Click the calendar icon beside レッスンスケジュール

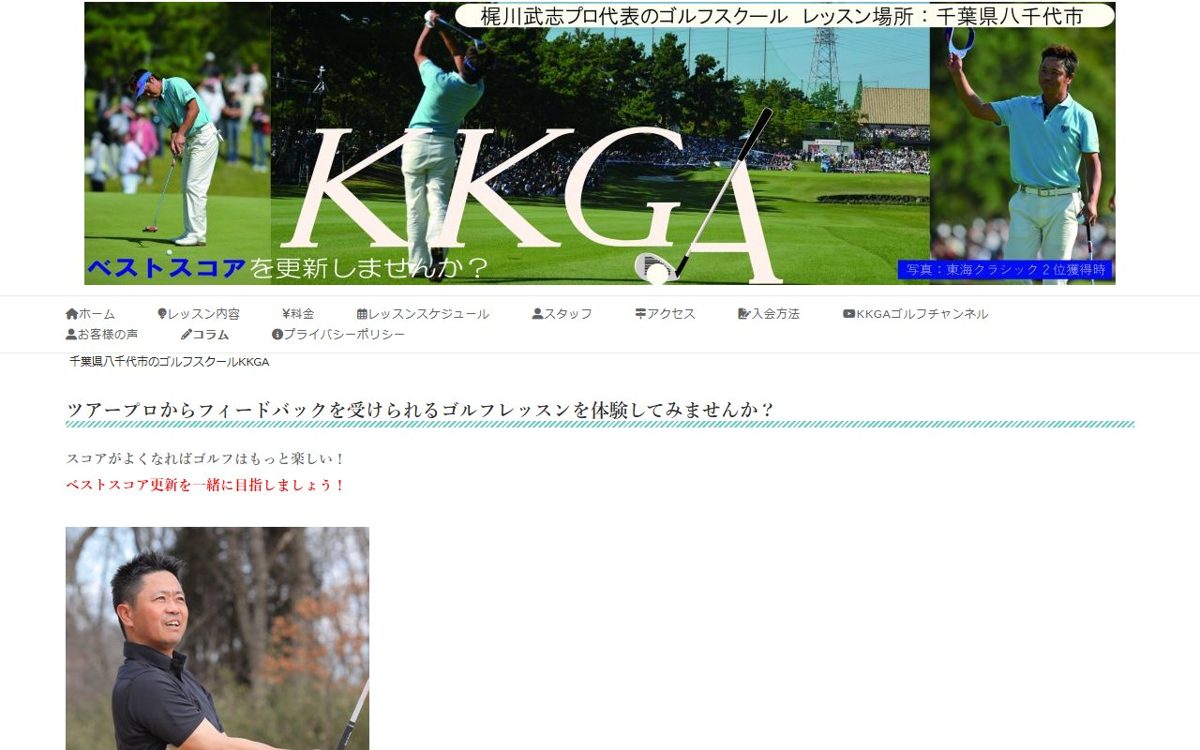pos(362,314)
